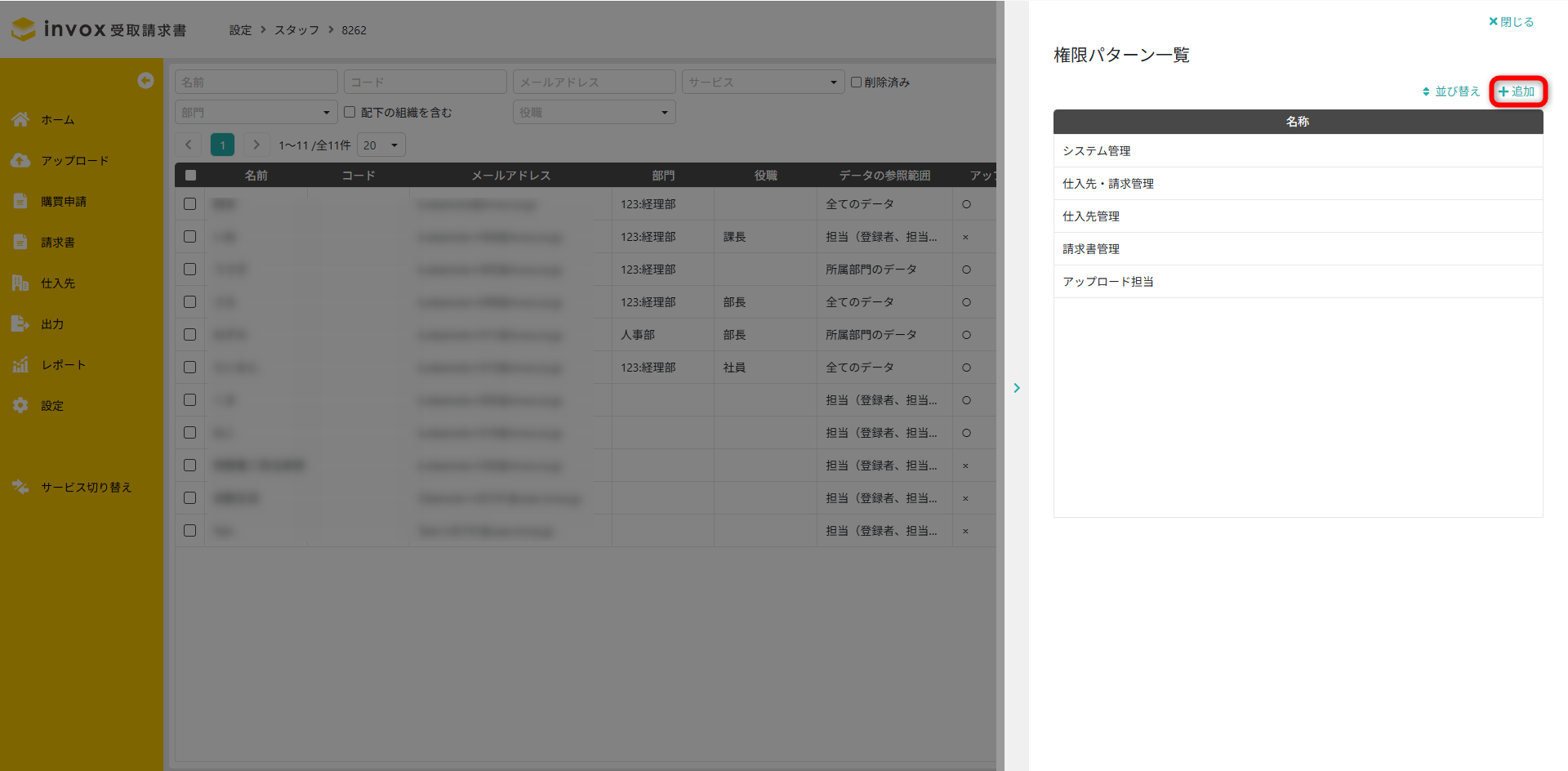The image size is (1568, 771).
Task: Enable the 配下の組織を含む checkbox
Action: tap(350, 112)
